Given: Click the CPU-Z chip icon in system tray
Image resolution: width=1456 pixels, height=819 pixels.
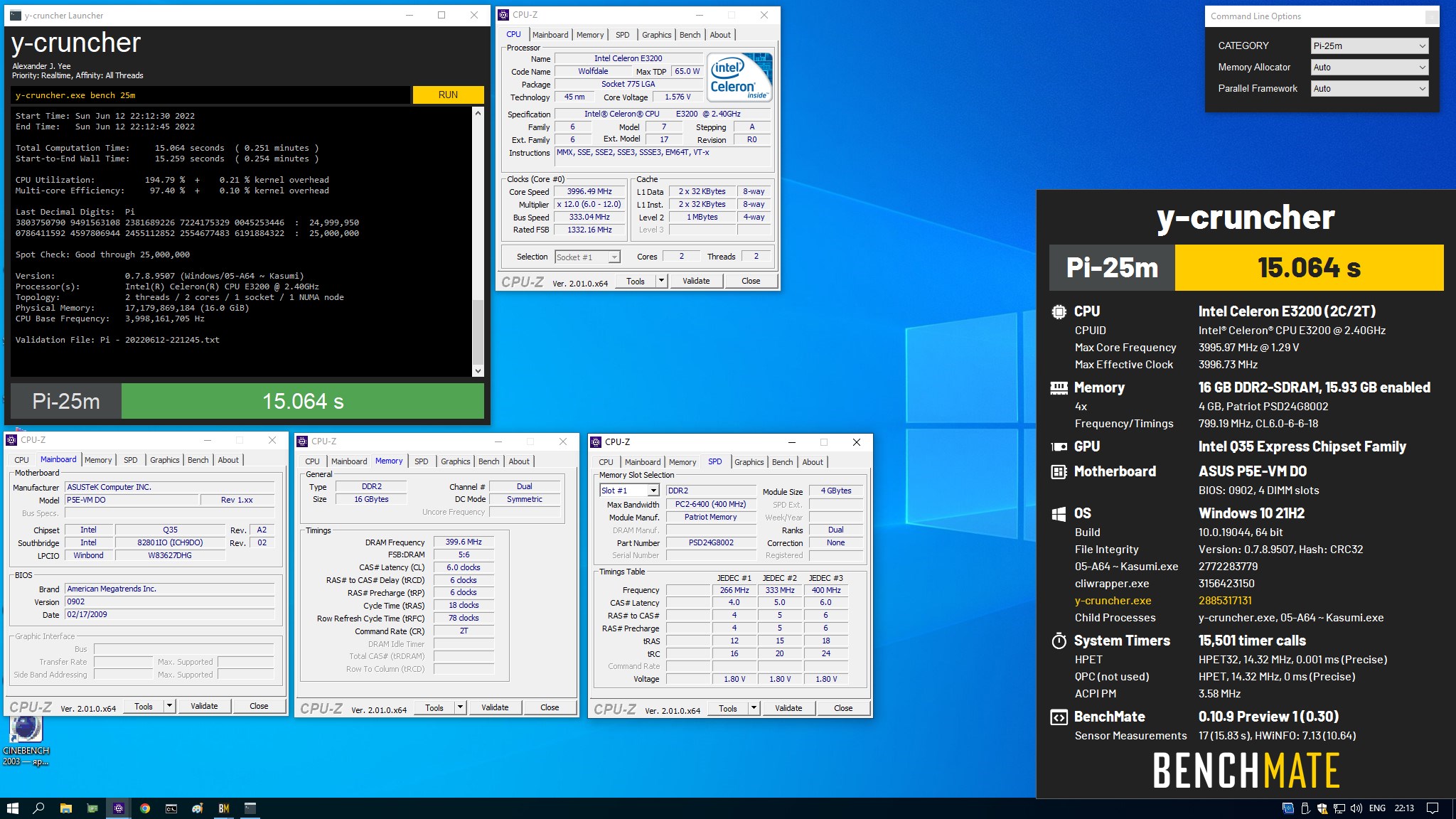Looking at the screenshot, I should 1288,808.
